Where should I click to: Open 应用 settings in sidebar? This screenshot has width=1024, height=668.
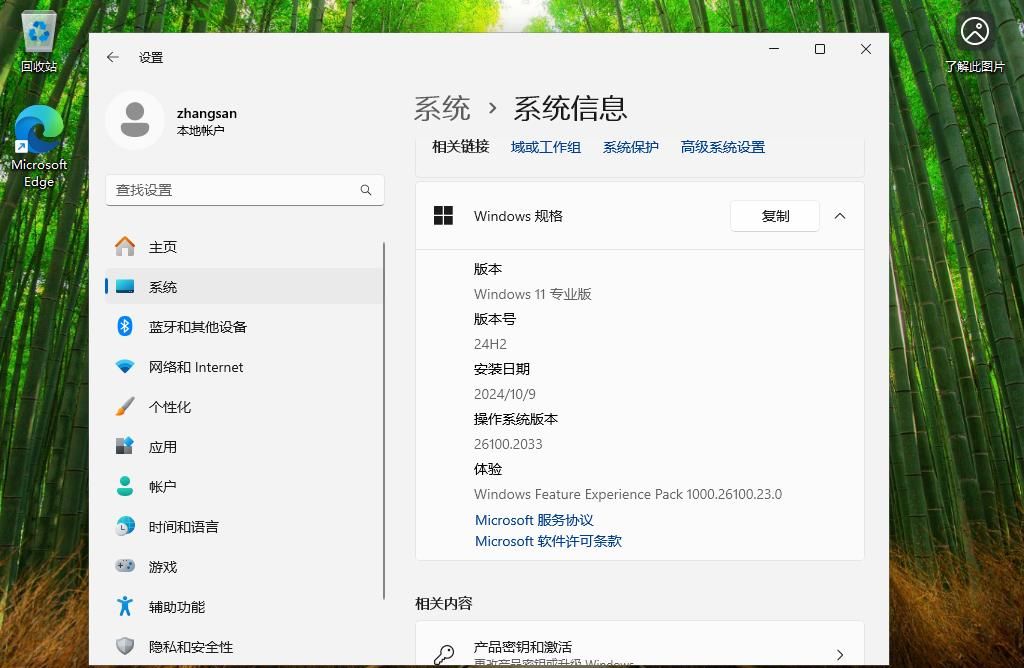163,447
